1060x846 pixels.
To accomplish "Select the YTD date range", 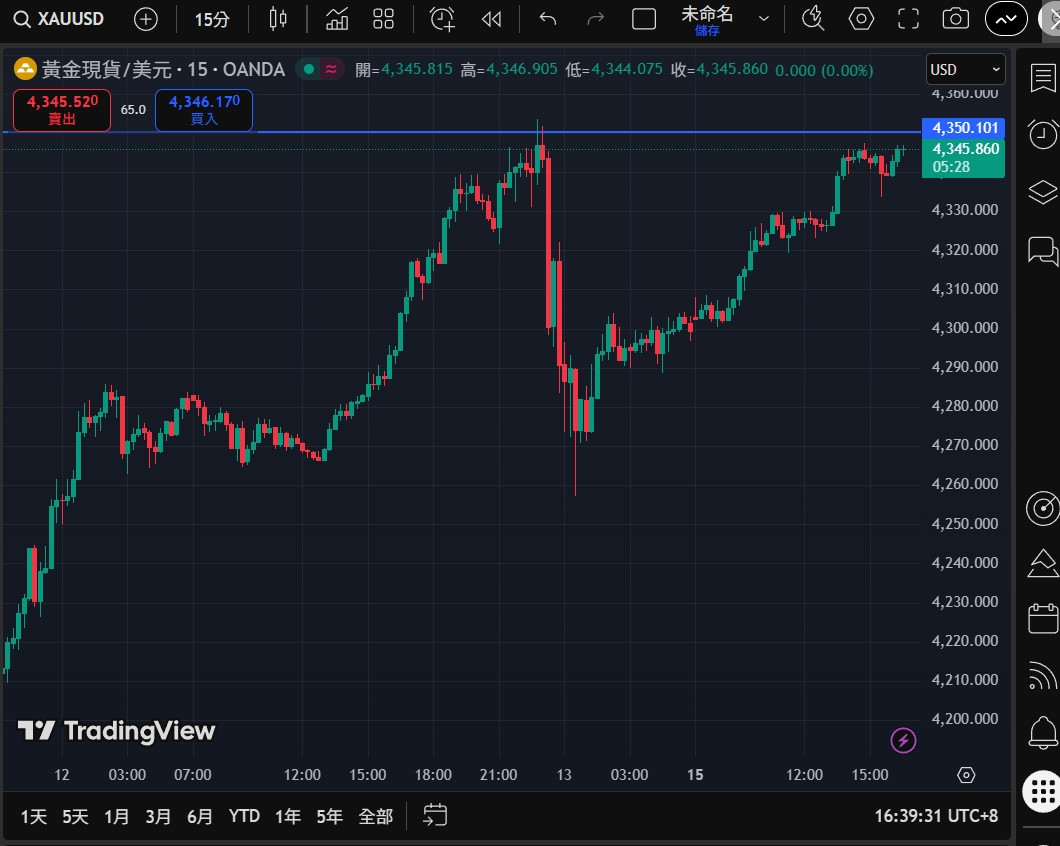I will [x=244, y=816].
